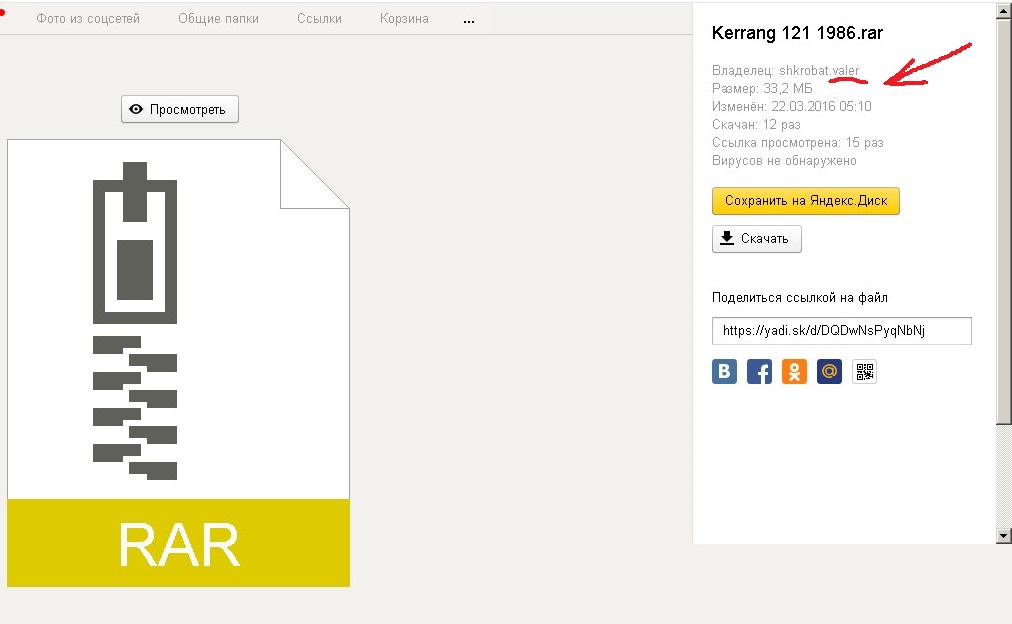
Task: Share file via Mail.ru @ icon
Action: 829,372
